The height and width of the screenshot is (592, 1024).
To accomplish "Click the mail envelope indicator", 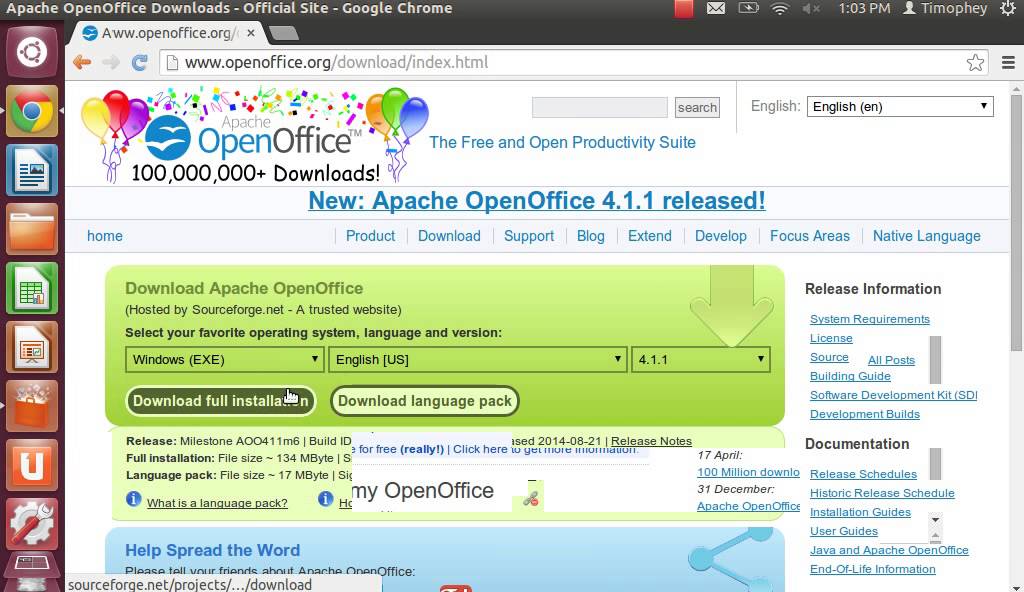I will tap(716, 8).
